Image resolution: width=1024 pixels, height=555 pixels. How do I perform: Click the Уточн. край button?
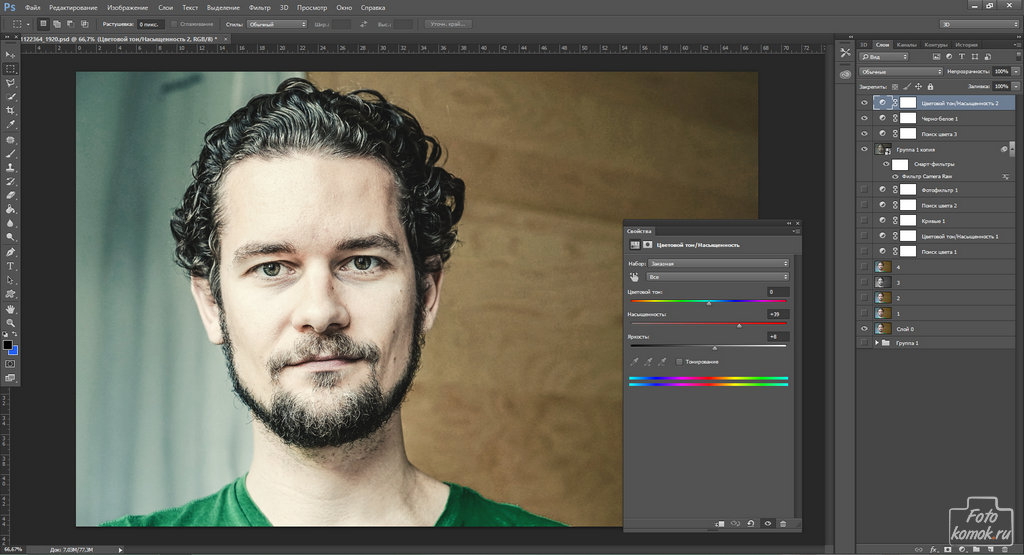pos(448,23)
